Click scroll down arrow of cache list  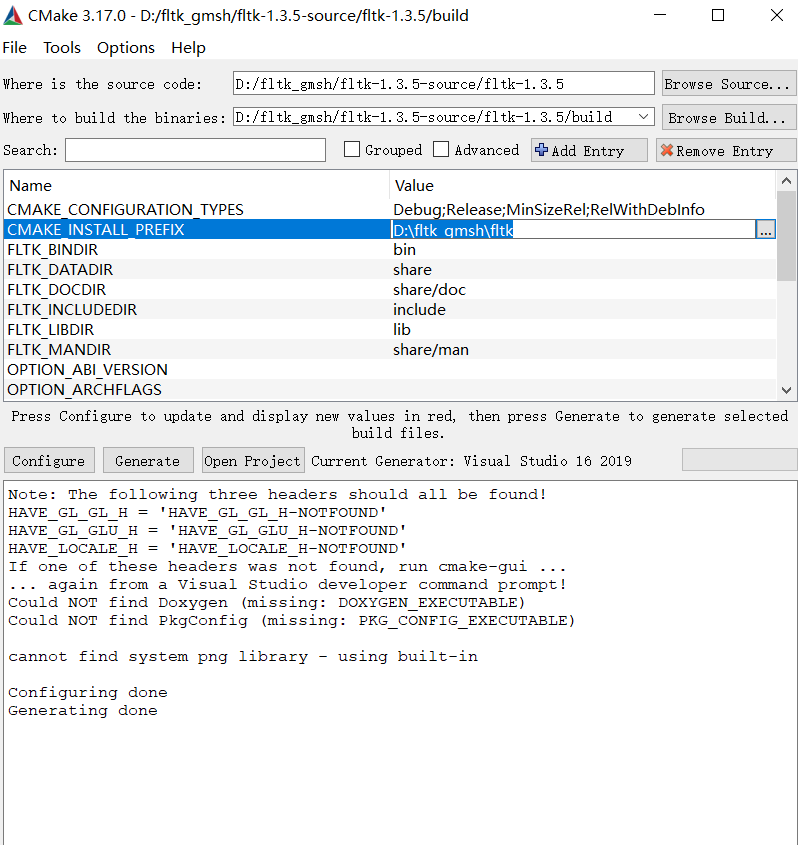(x=786, y=390)
